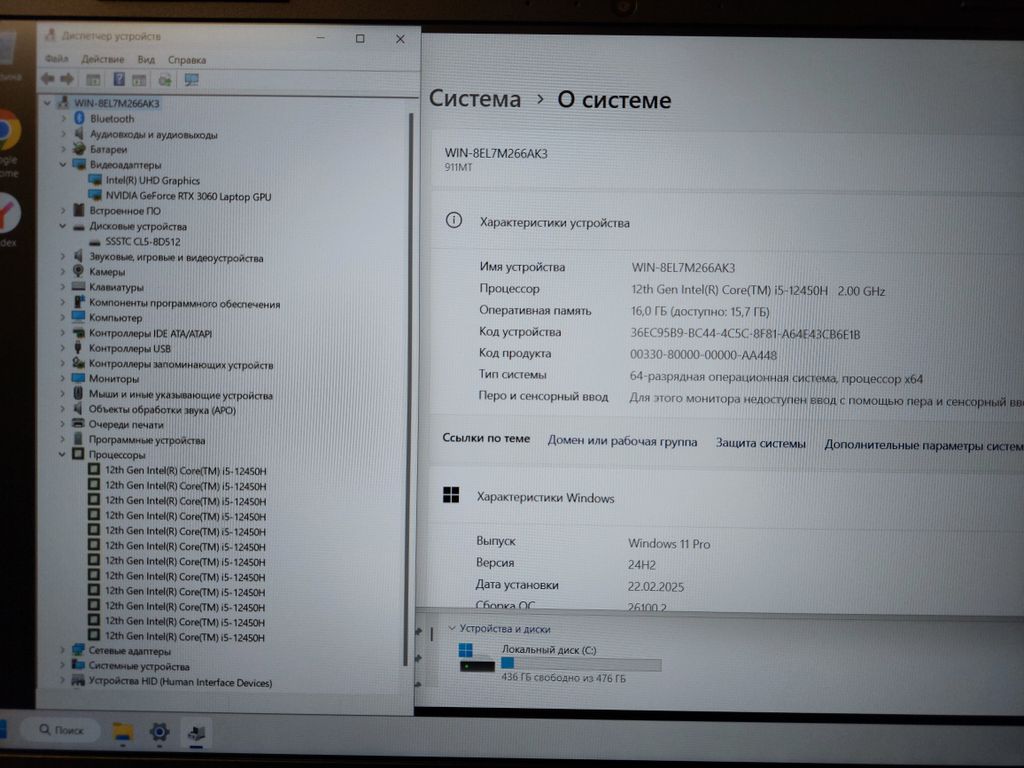Click the Системные устройства category icon
The height and width of the screenshot is (768, 1024).
click(x=78, y=665)
